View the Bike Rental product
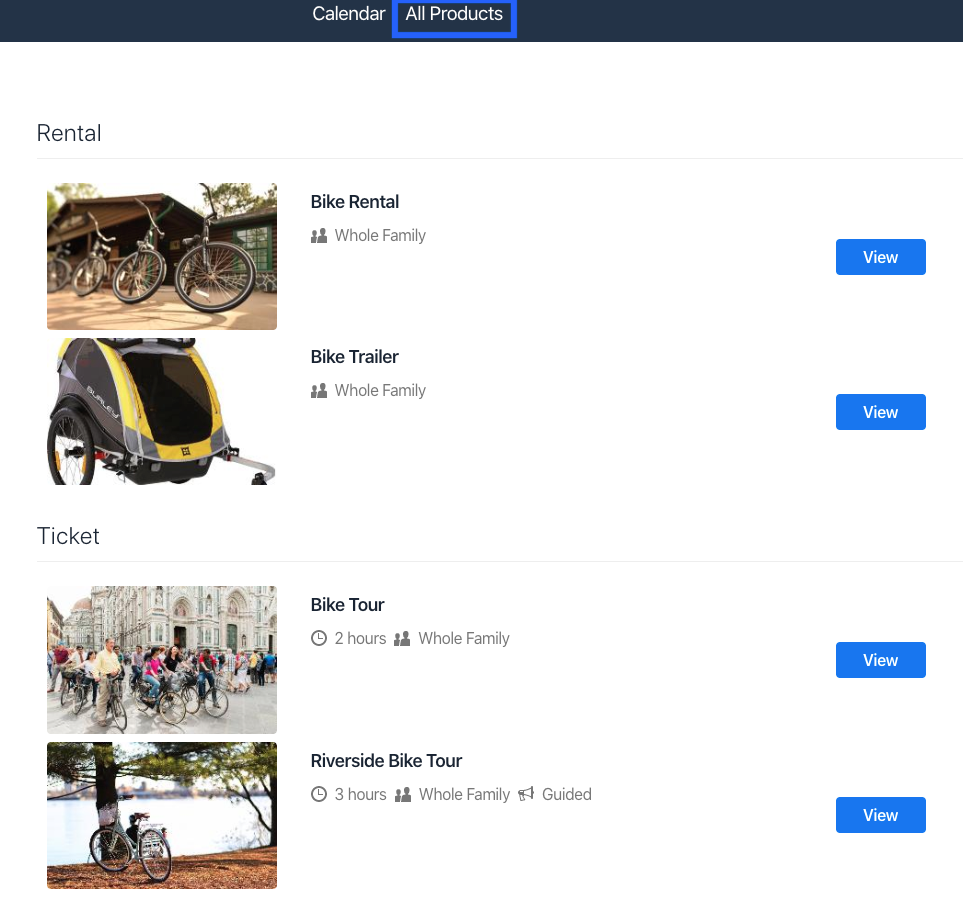963x903 pixels. click(x=880, y=257)
